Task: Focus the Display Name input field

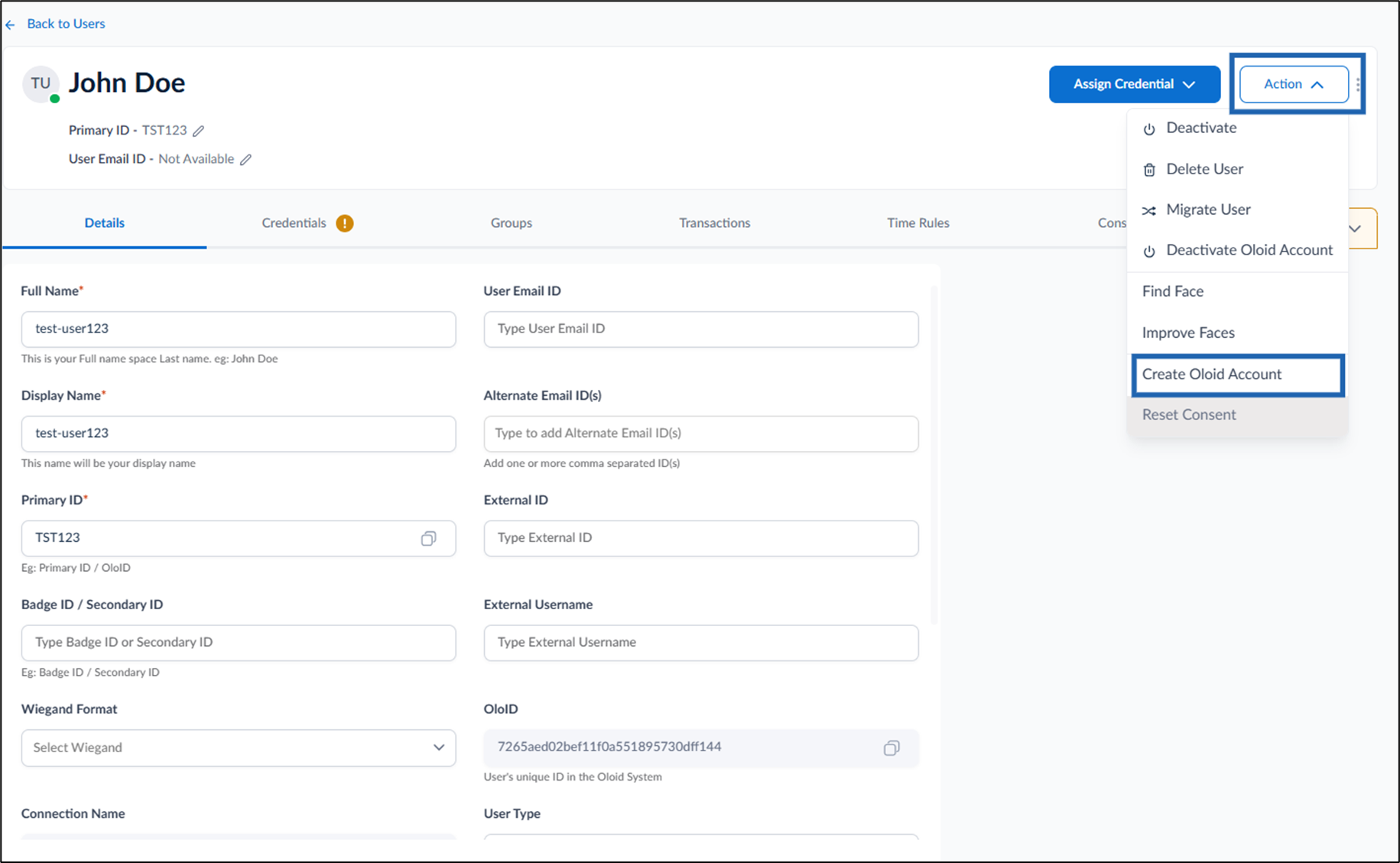Action: pos(239,434)
